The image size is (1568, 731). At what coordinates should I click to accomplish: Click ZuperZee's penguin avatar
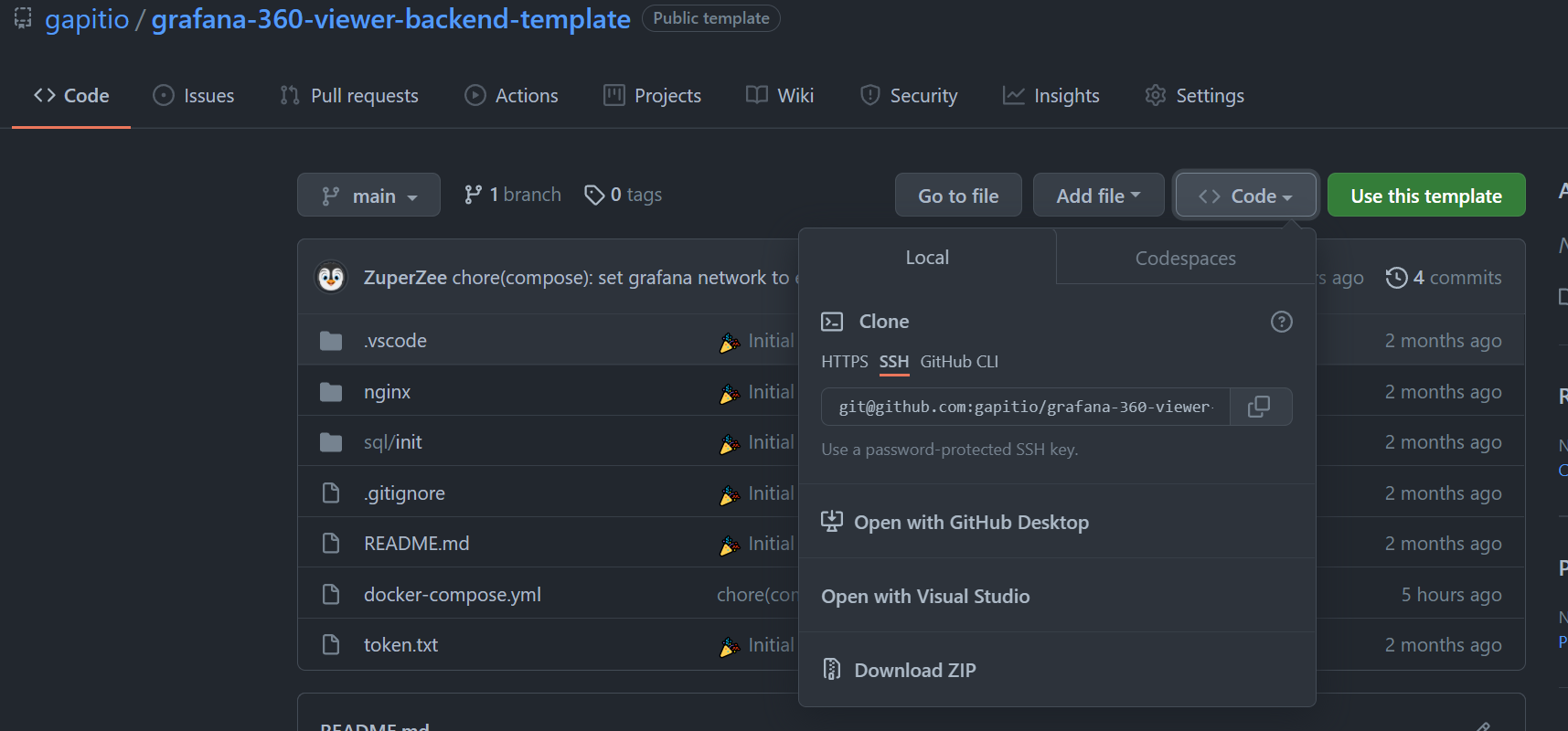[x=331, y=277]
